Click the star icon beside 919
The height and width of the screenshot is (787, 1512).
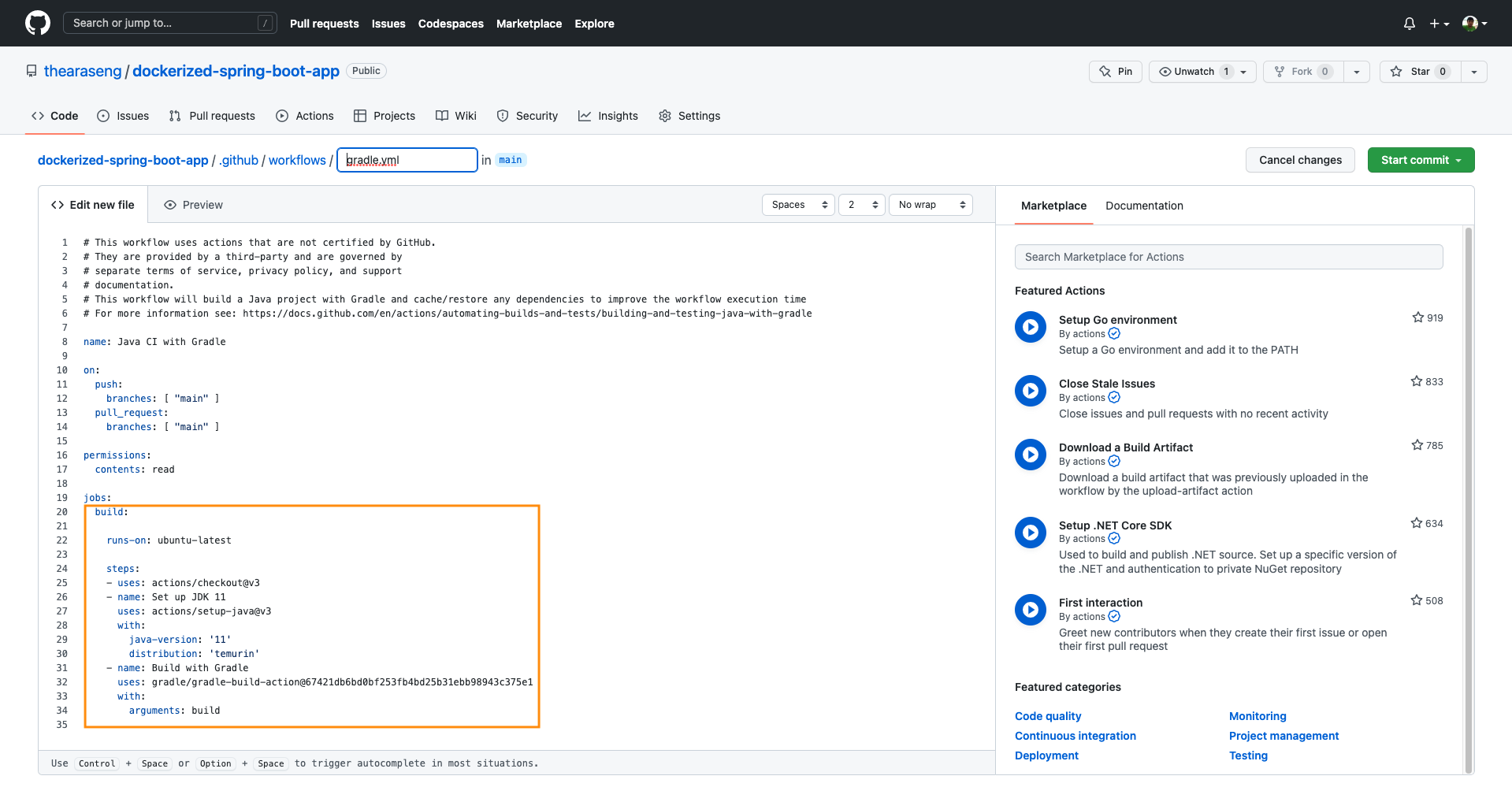coord(1418,317)
